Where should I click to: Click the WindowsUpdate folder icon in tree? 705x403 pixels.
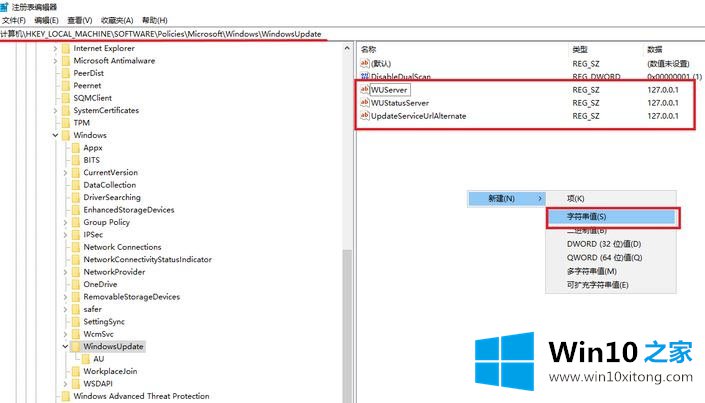76,347
